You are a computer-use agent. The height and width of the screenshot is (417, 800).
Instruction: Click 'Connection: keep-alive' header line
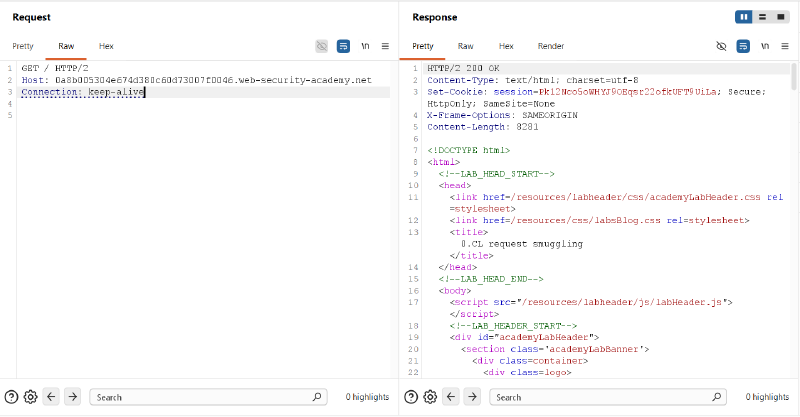coord(83,92)
